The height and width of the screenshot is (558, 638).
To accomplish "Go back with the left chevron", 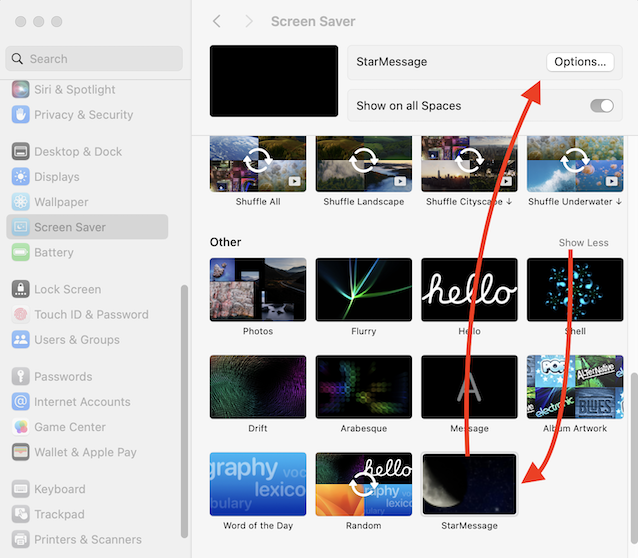I will 217,21.
